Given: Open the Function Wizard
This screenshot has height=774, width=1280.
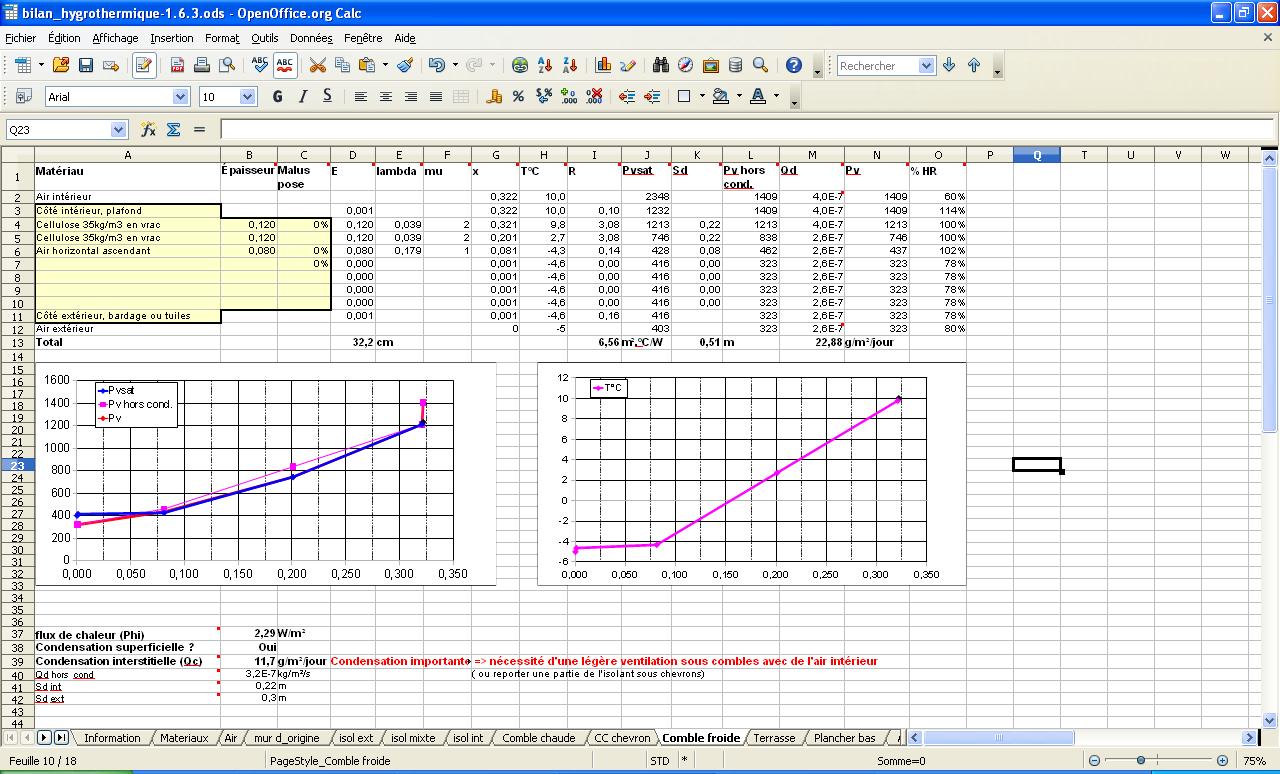Looking at the screenshot, I should point(148,129).
